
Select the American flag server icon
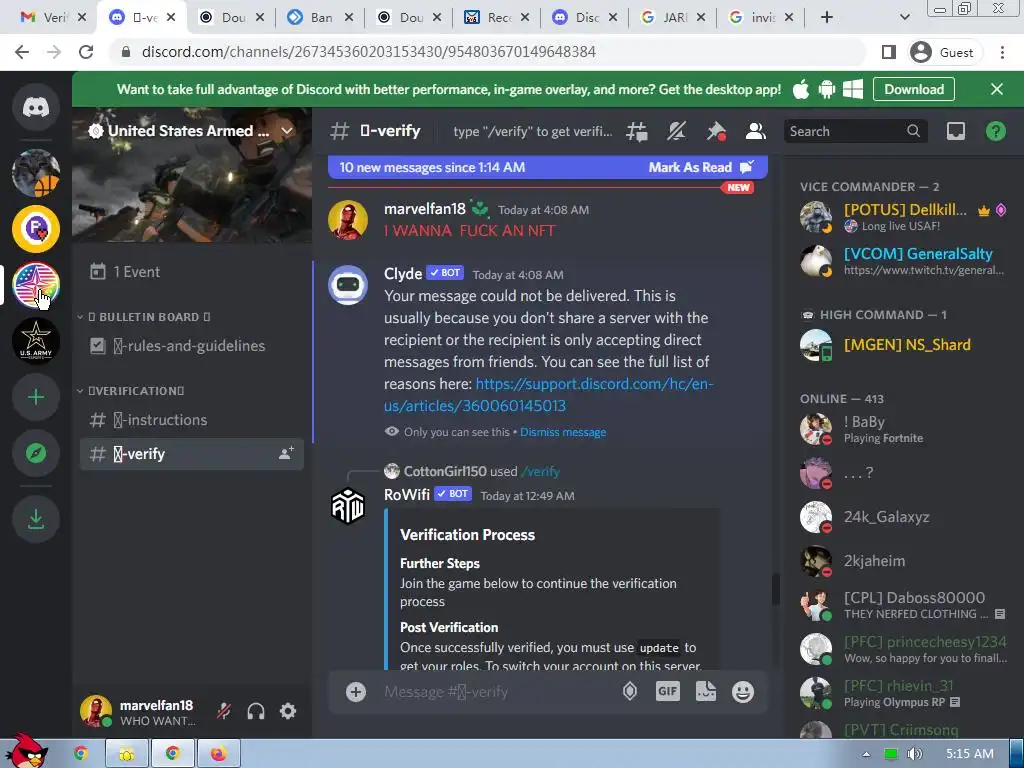[x=36, y=285]
